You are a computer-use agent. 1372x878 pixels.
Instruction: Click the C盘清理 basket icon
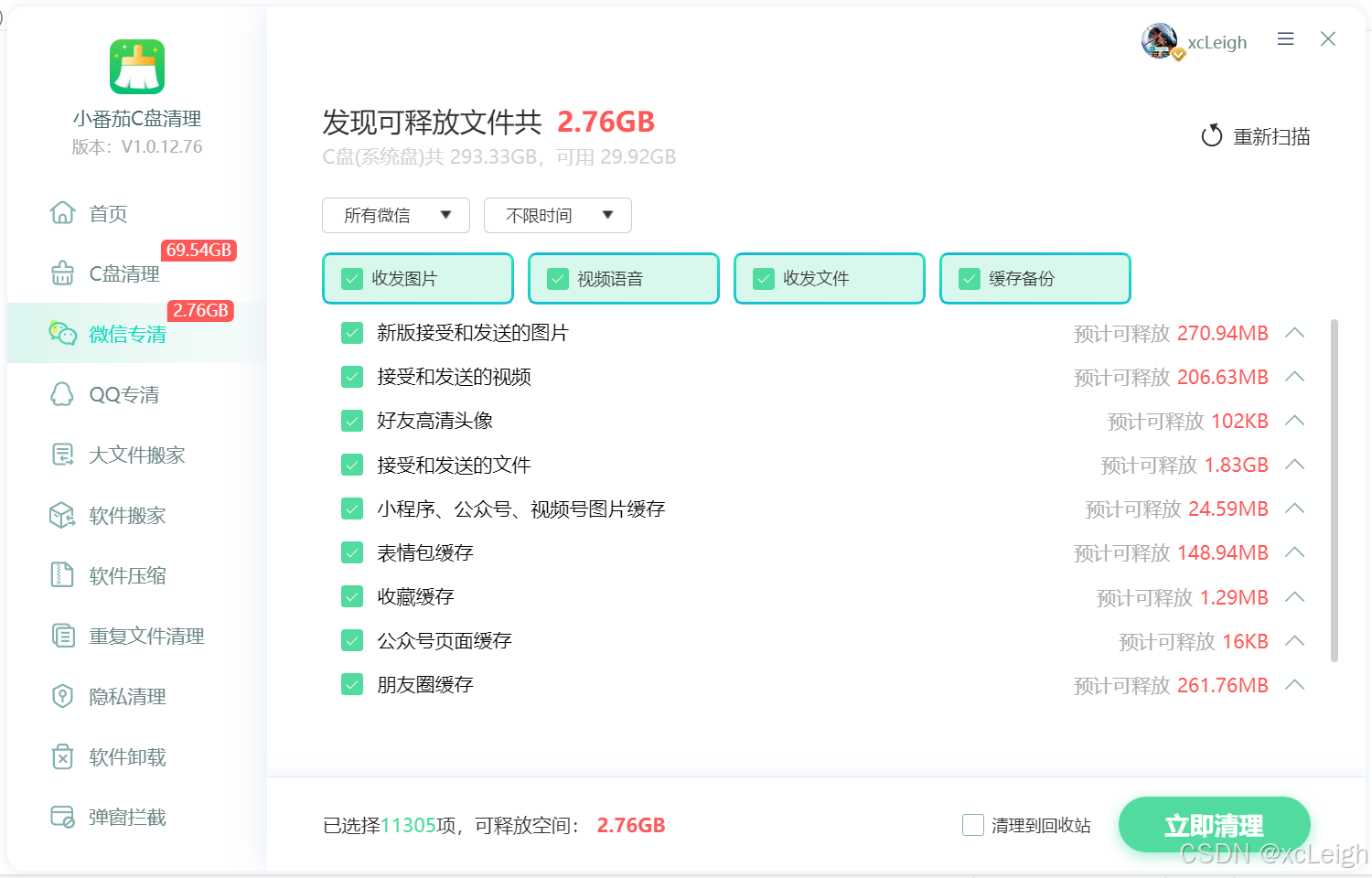(62, 273)
